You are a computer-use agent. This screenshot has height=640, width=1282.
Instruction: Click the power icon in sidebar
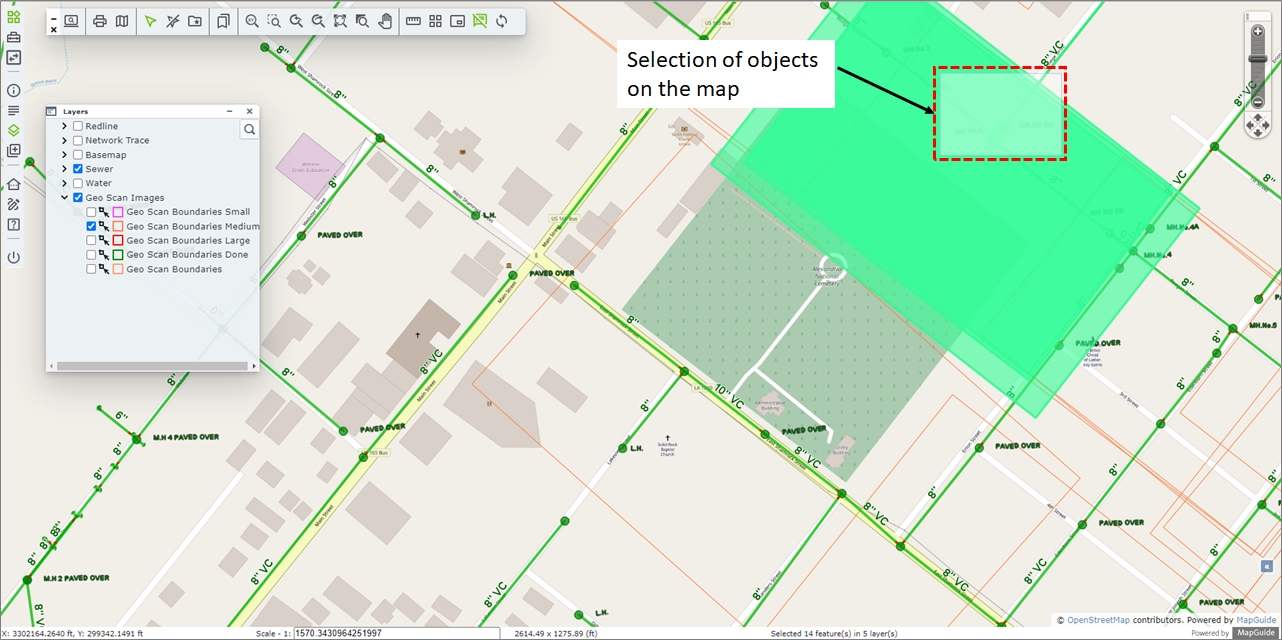point(14,257)
